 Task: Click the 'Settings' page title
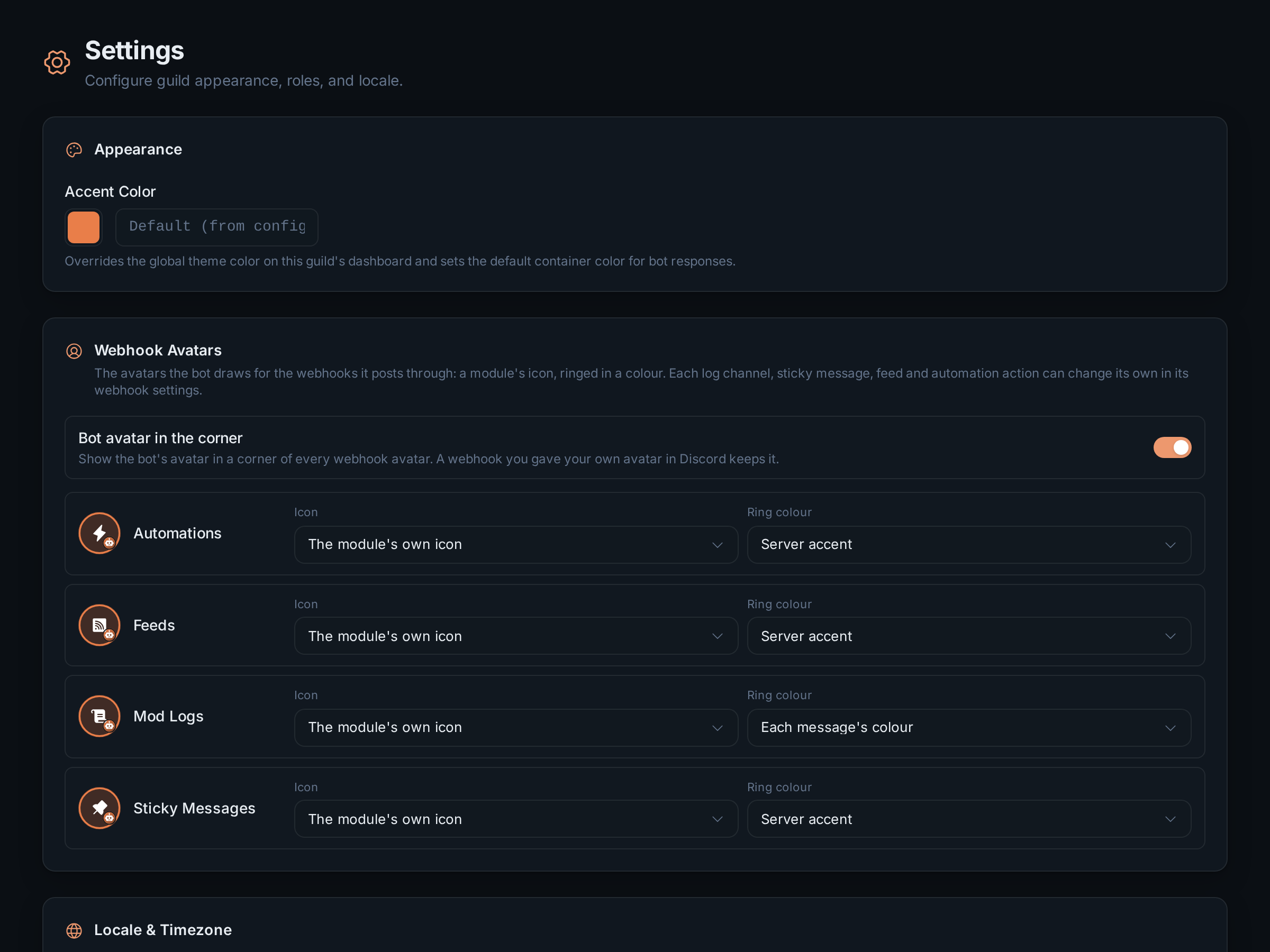(134, 50)
